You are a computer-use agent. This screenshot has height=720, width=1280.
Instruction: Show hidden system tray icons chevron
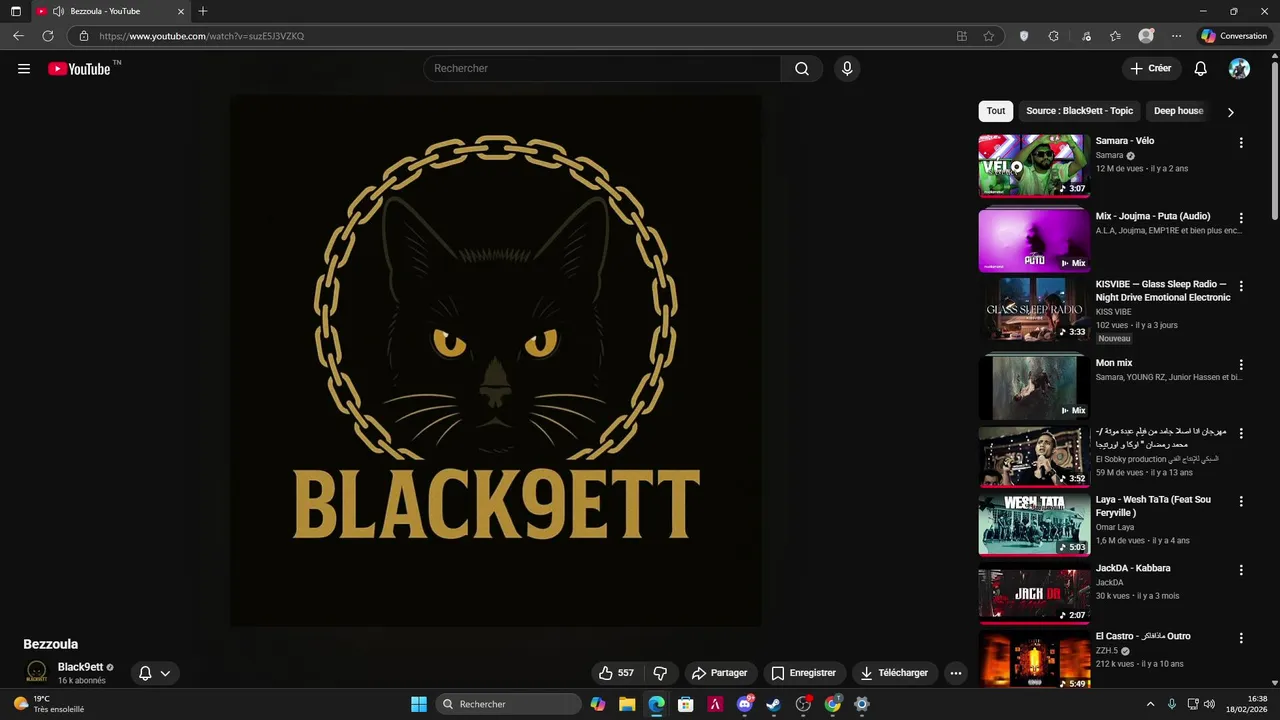coord(1150,704)
